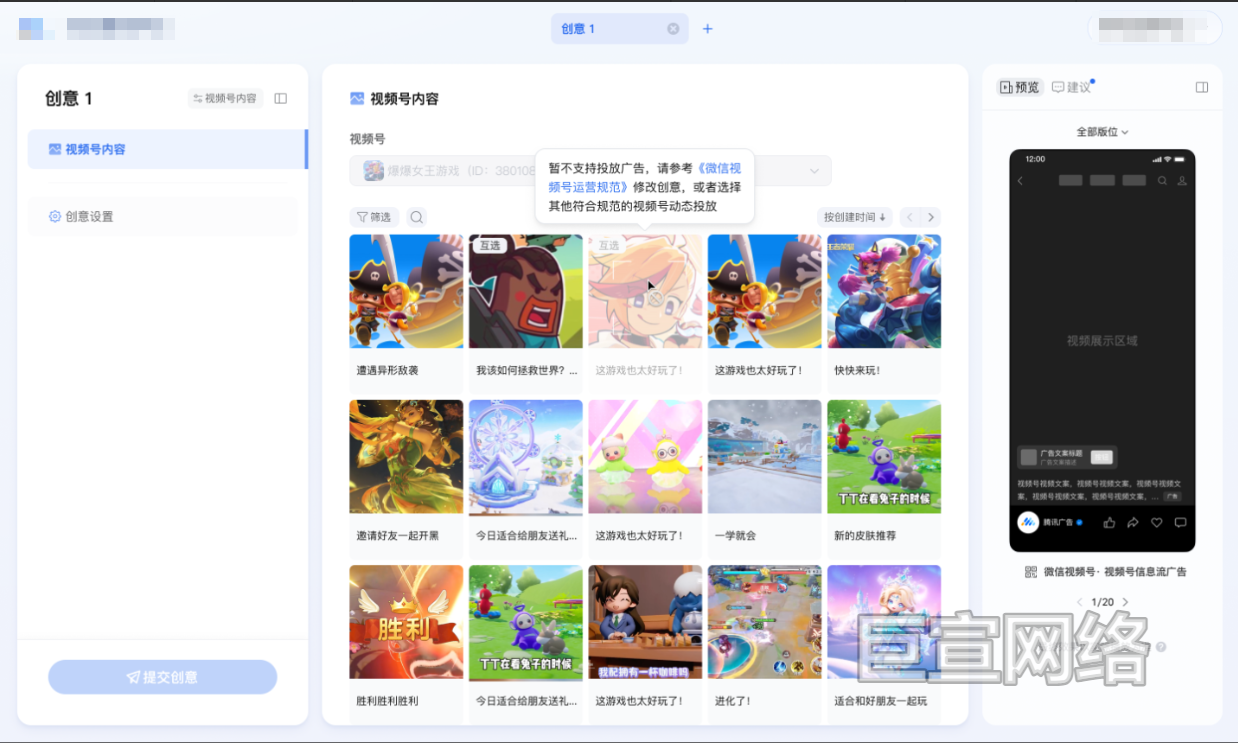
Task: Click the caption text 一学就会
Action: coord(735,536)
